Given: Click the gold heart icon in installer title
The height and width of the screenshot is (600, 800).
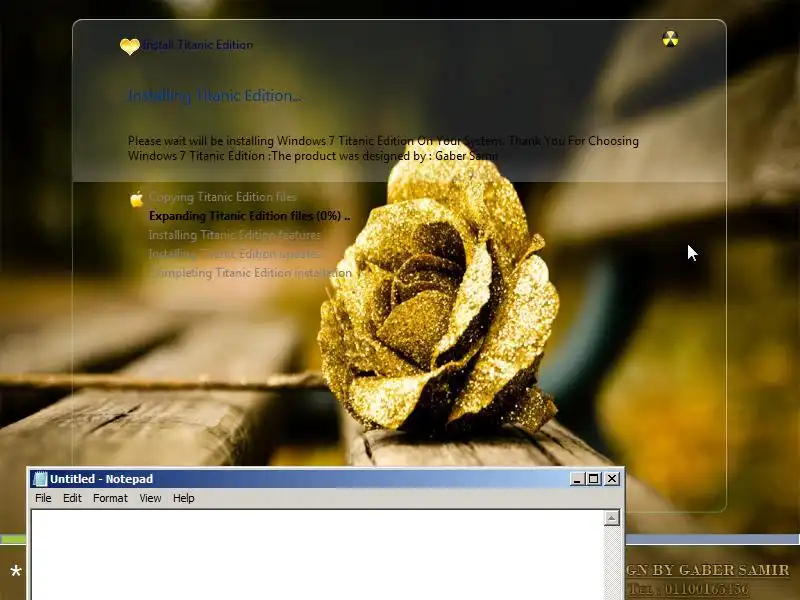Looking at the screenshot, I should click(130, 46).
